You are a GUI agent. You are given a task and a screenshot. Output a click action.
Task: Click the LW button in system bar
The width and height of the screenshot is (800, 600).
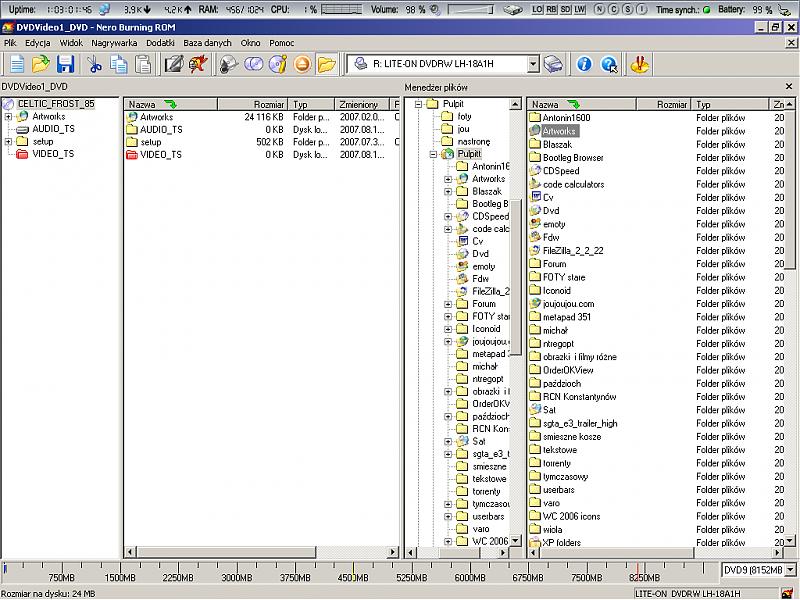click(x=580, y=9)
